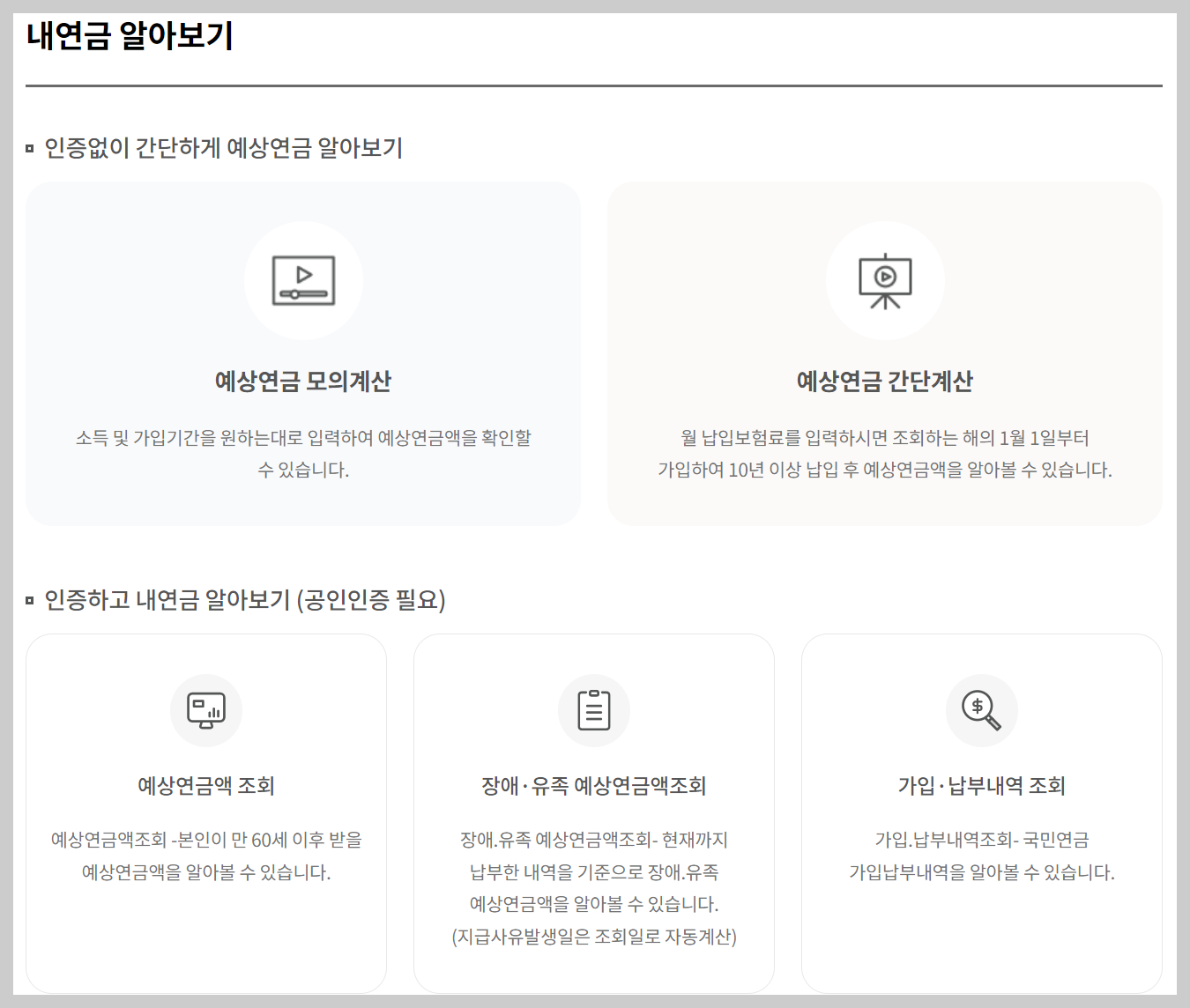Open 예상연금 간단계산 title link
Image resolution: width=1190 pixels, height=1008 pixels.
pos(885,382)
